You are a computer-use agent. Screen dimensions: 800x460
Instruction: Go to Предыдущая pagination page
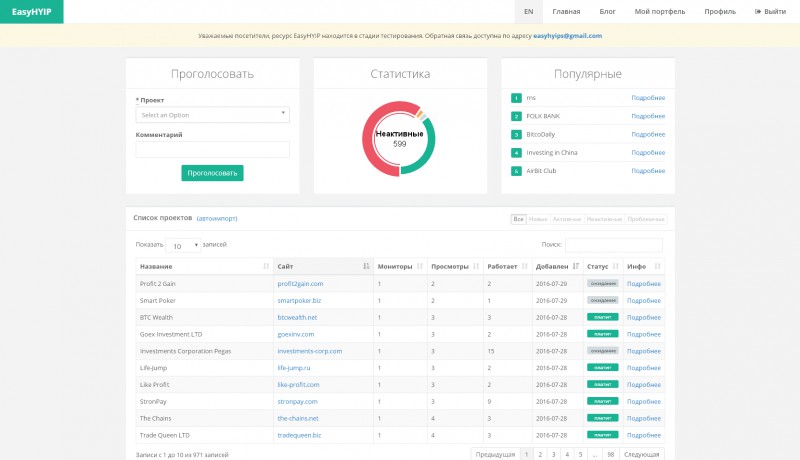coord(495,454)
